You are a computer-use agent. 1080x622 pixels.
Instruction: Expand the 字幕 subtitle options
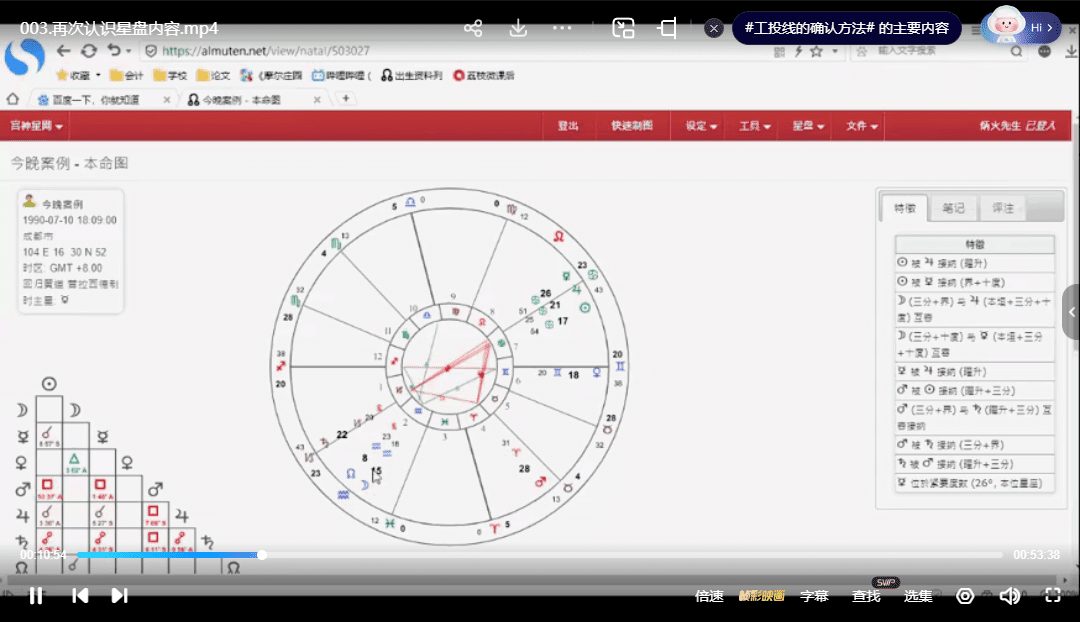click(x=814, y=596)
